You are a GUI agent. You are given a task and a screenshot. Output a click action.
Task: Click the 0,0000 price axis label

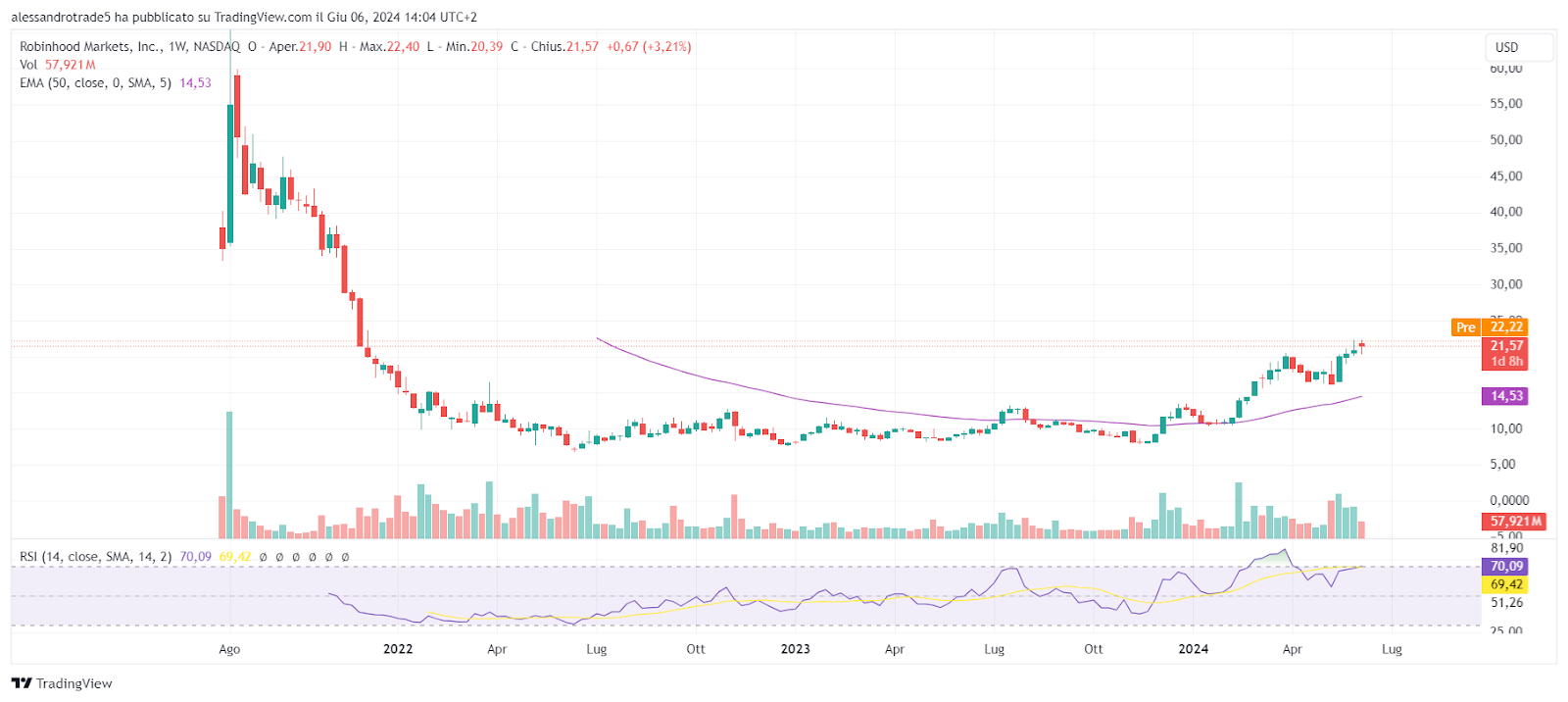[x=1509, y=500]
